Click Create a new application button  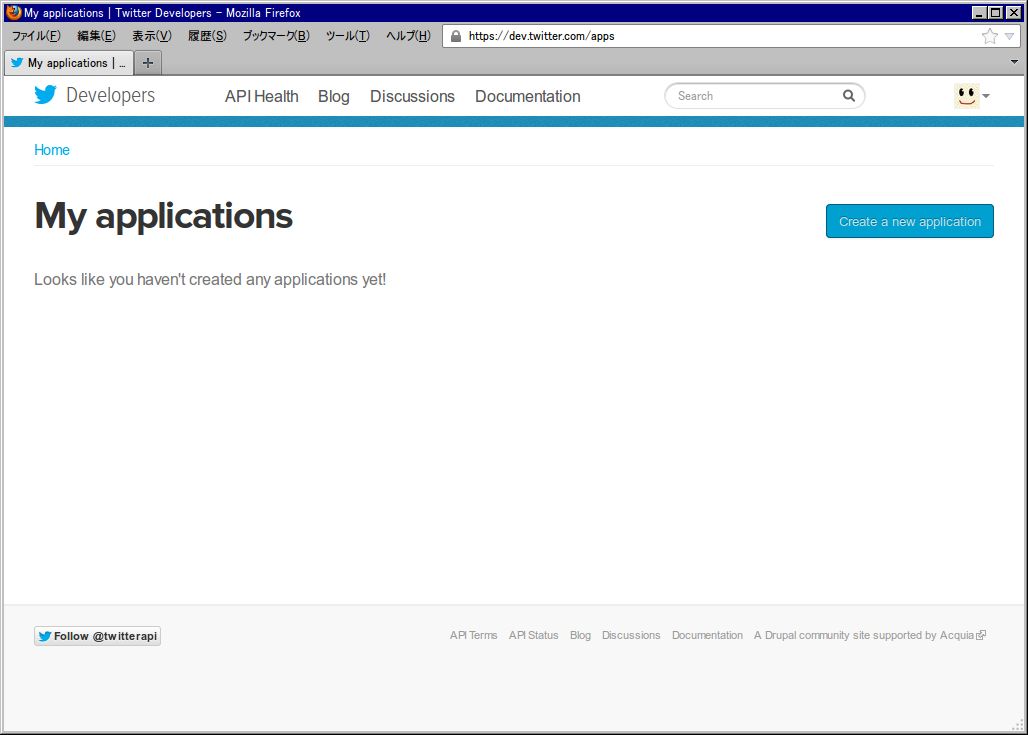909,221
